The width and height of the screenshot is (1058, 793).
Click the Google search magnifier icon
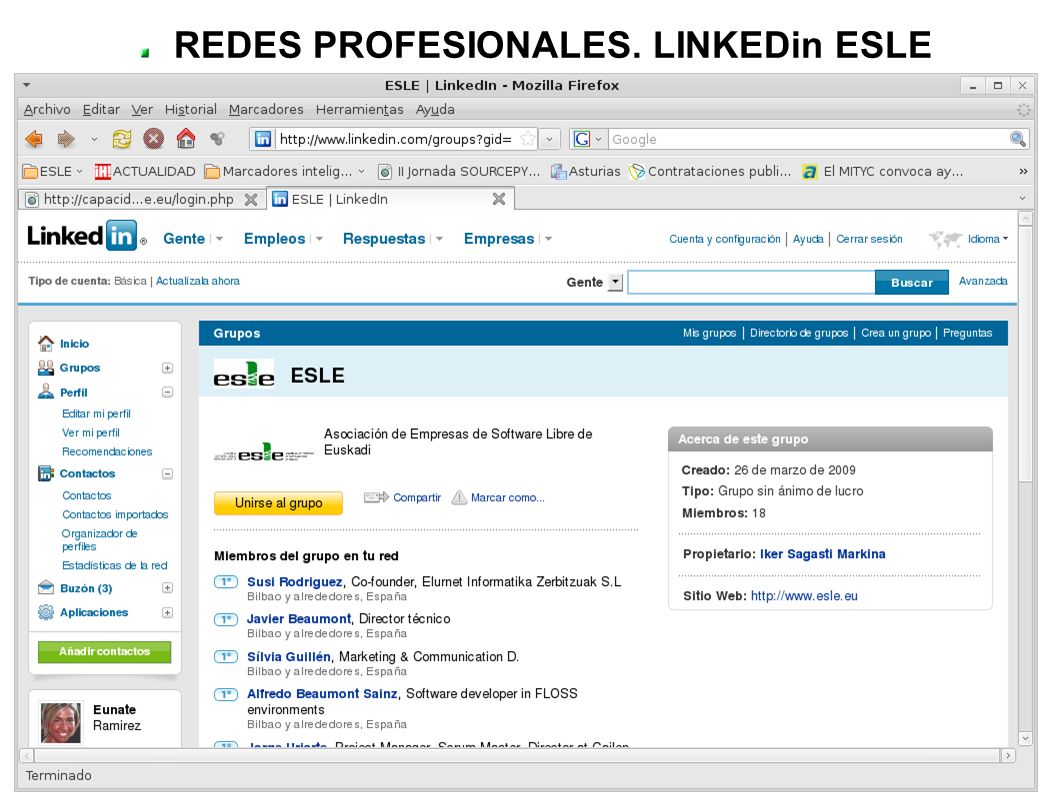coord(1018,139)
